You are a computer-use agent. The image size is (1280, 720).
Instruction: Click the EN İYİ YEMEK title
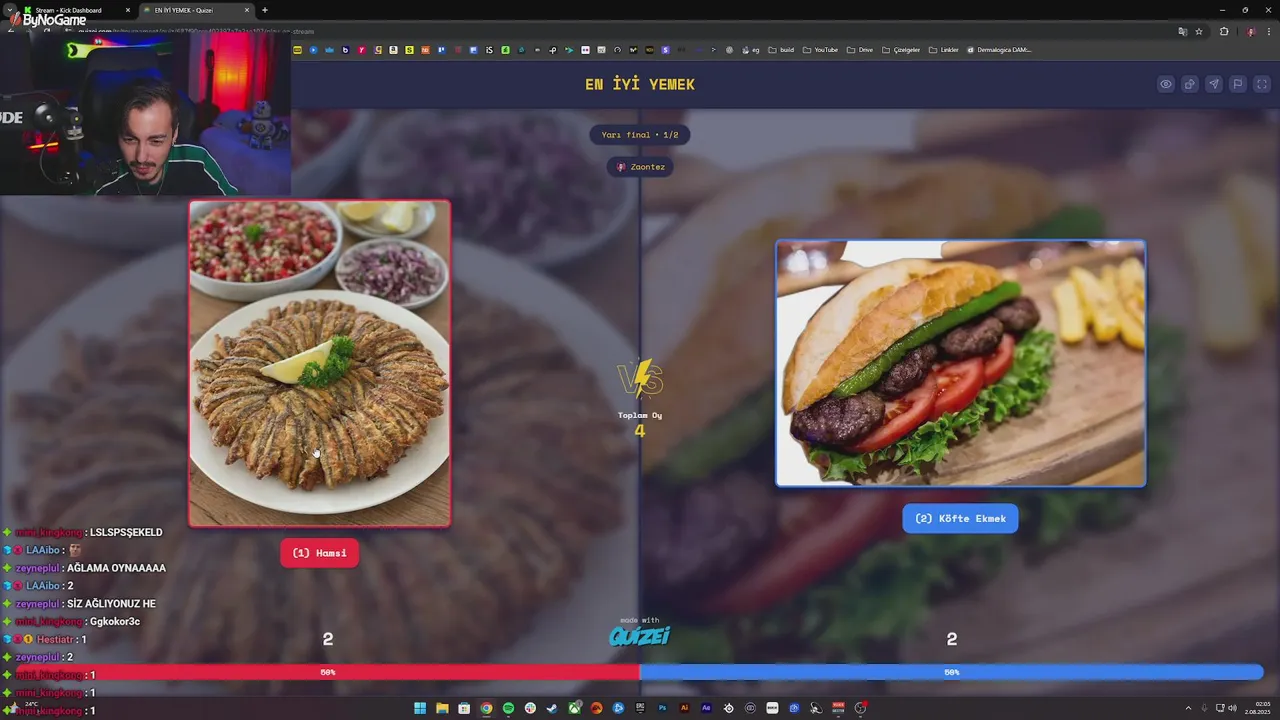tap(640, 84)
